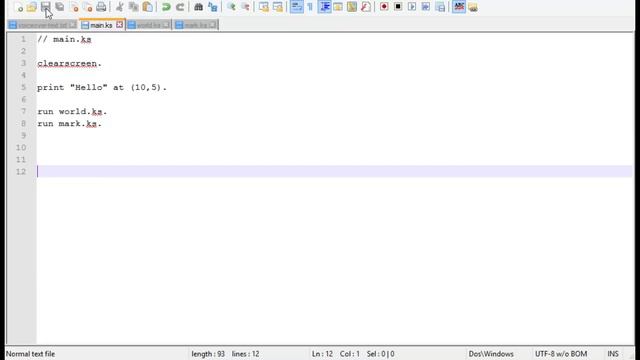Close the mark.ks tab
This screenshot has width=640, height=360.
212,25
